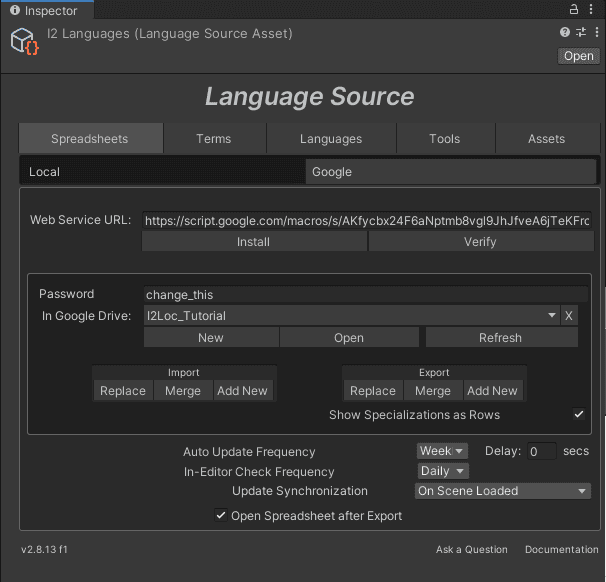Click the Password field showing change_this
The image size is (606, 582).
[366, 294]
